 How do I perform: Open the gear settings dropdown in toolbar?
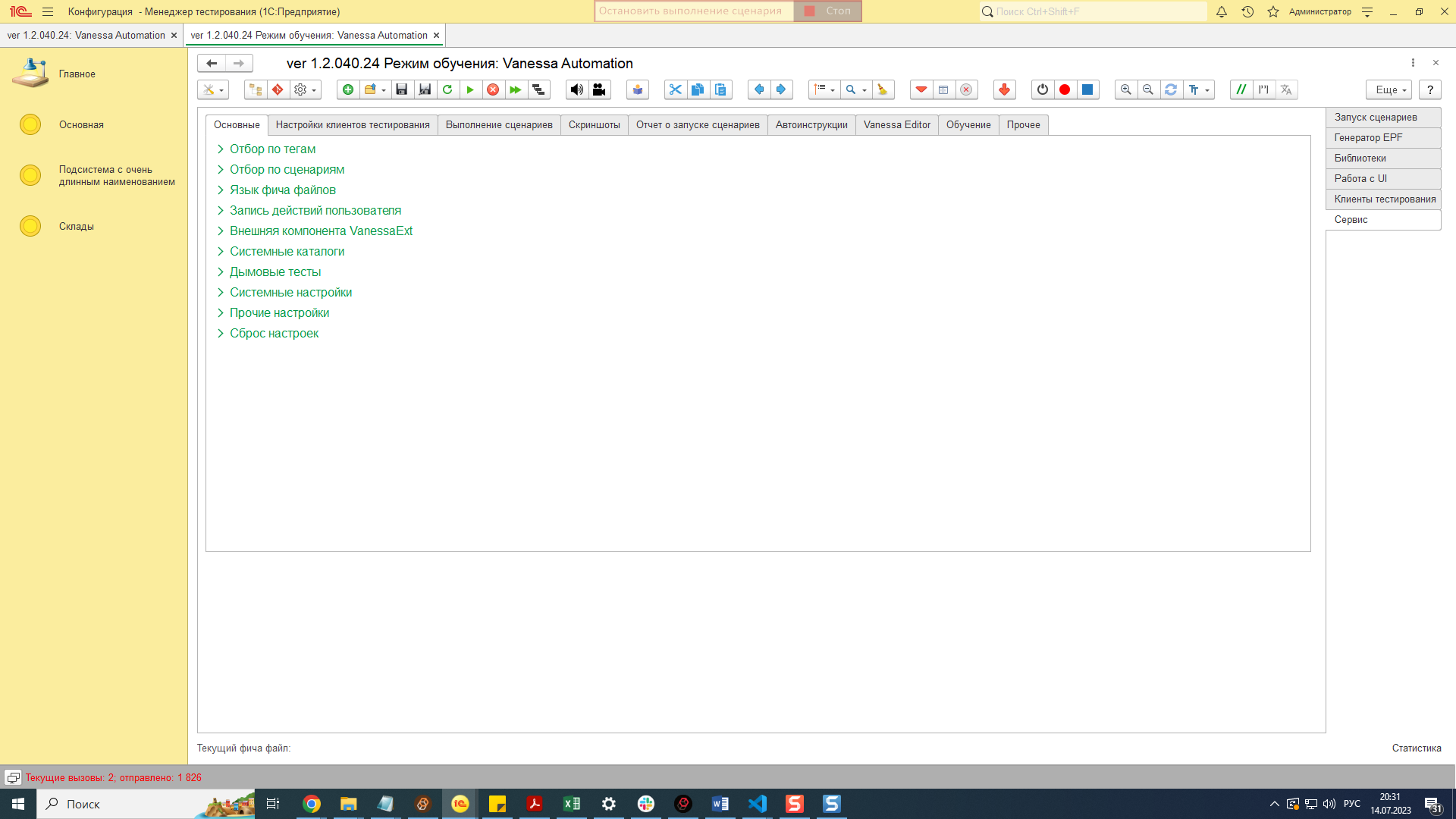[x=305, y=89]
